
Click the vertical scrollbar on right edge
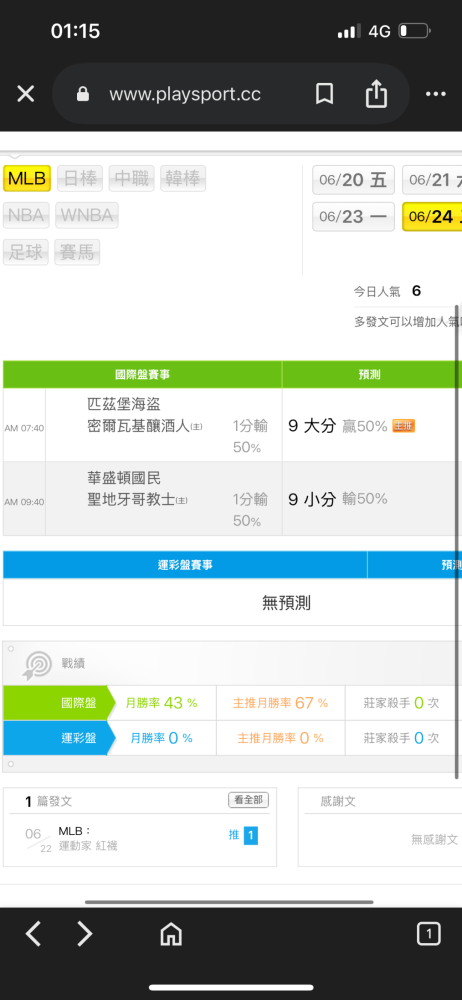pyautogui.click(x=457, y=542)
